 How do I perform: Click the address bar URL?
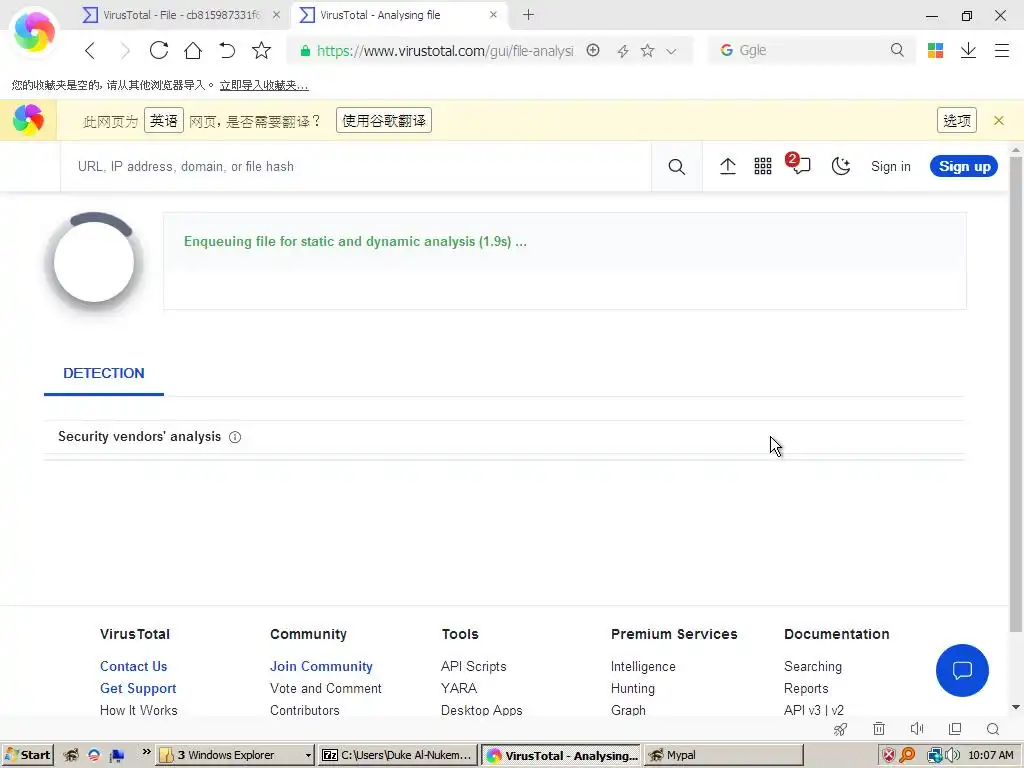click(445, 50)
